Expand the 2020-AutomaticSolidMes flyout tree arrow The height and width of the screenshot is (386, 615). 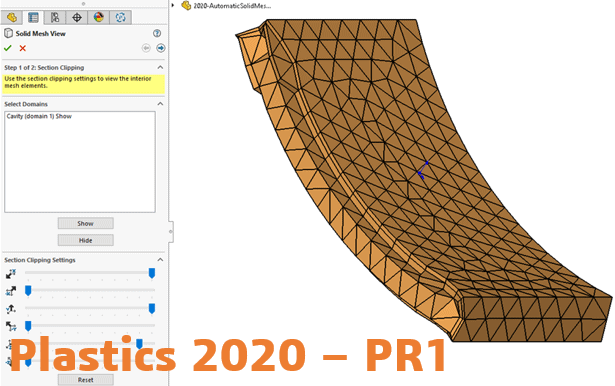173,5
